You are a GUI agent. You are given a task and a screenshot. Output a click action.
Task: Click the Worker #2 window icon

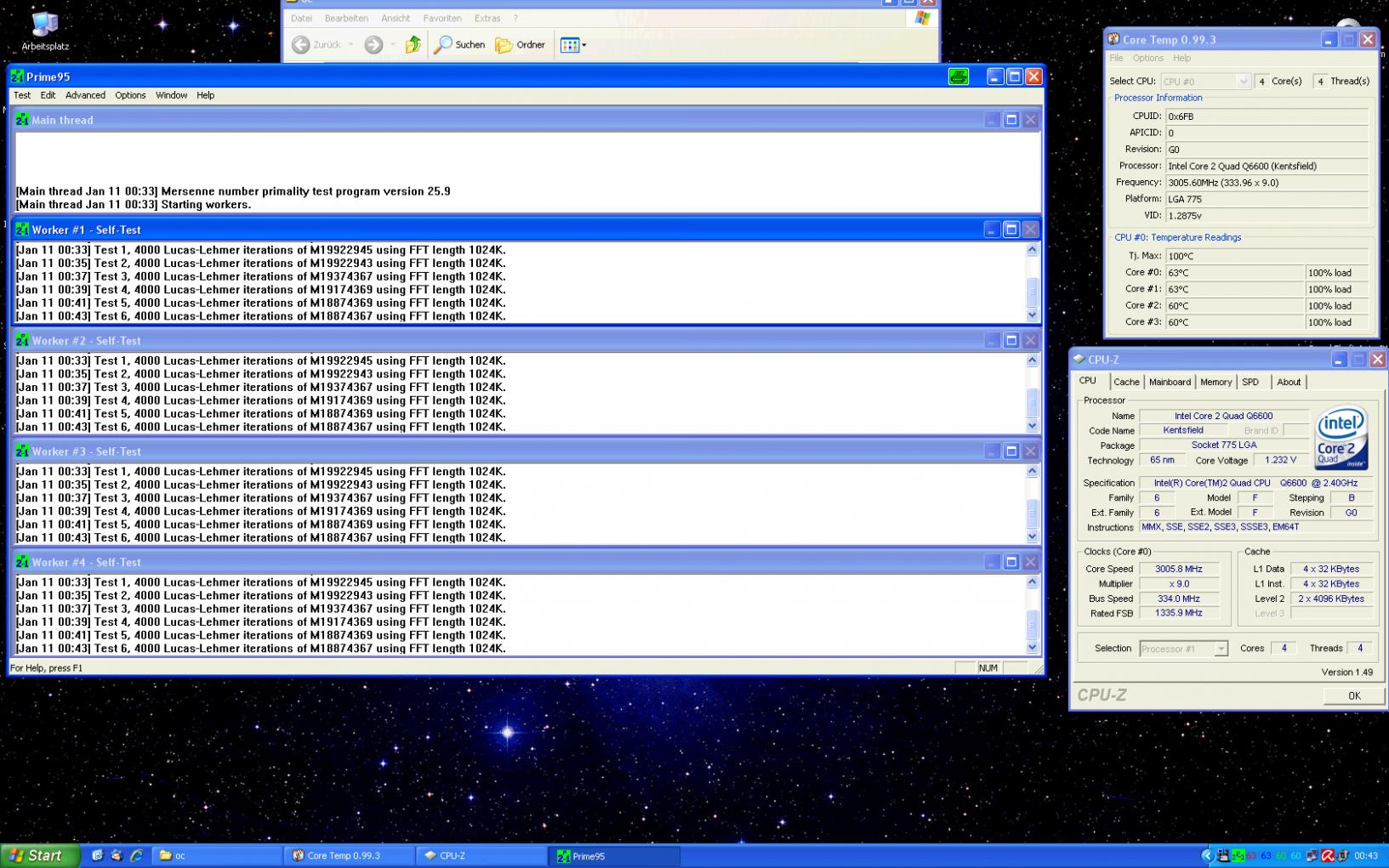22,340
